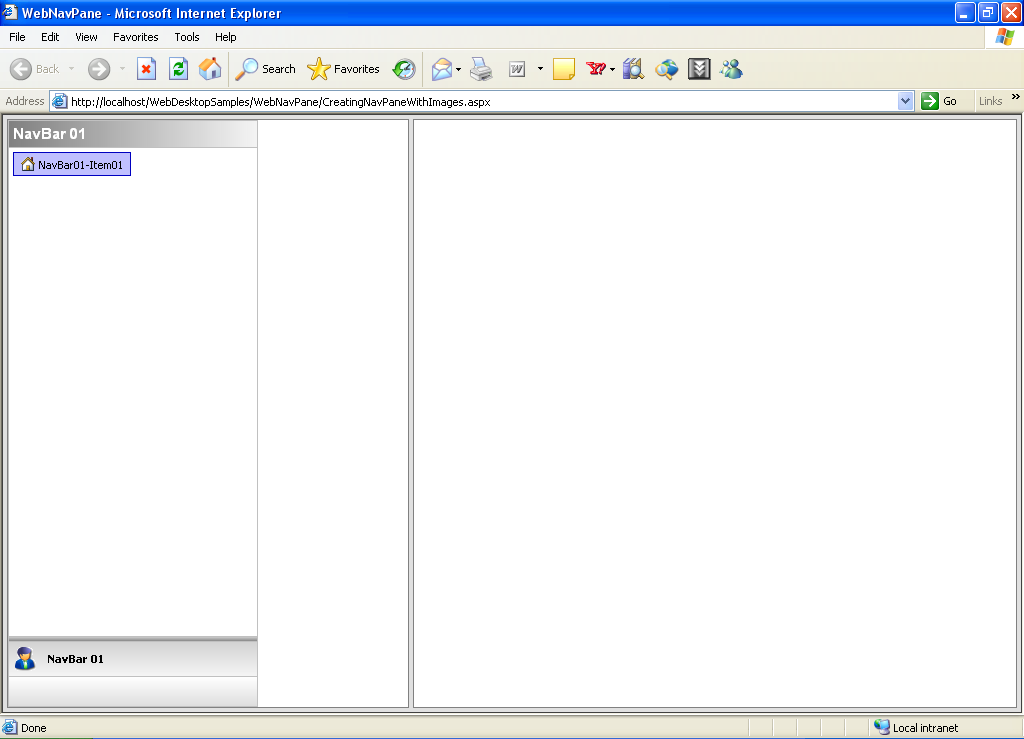Click the Print toolbar icon
This screenshot has width=1024, height=739.
click(481, 69)
